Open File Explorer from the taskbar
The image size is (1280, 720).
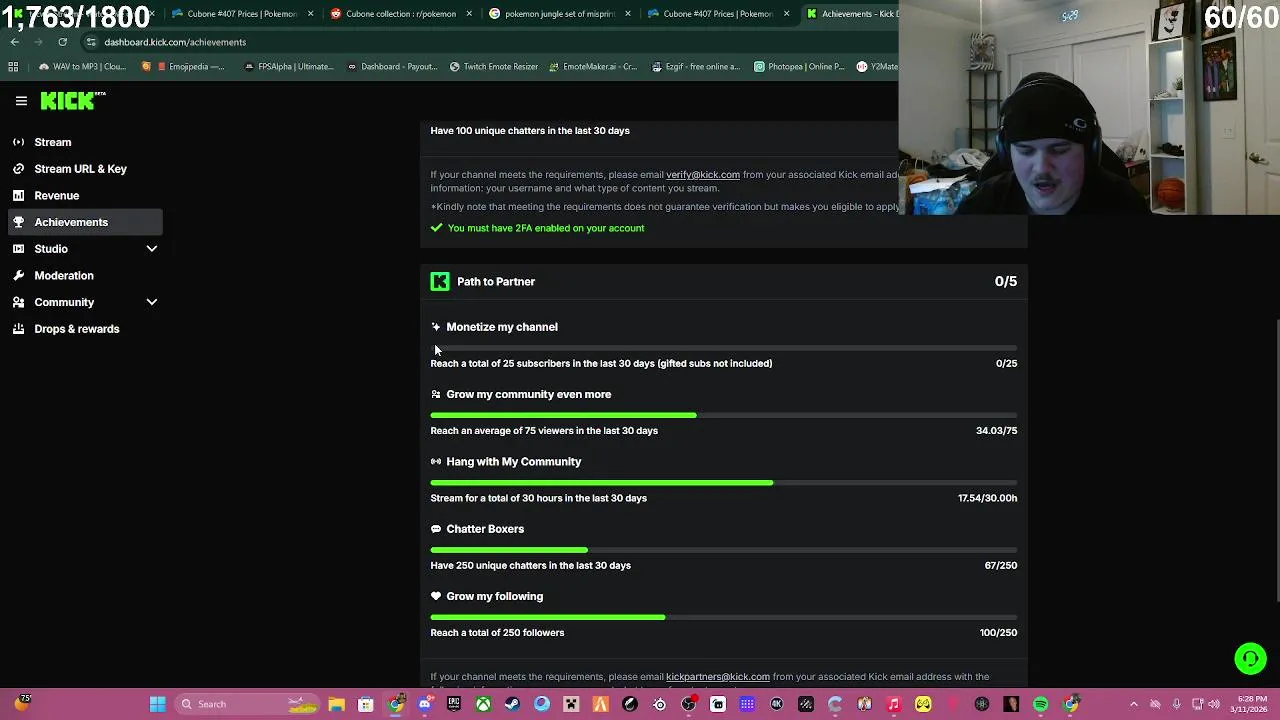(336, 704)
